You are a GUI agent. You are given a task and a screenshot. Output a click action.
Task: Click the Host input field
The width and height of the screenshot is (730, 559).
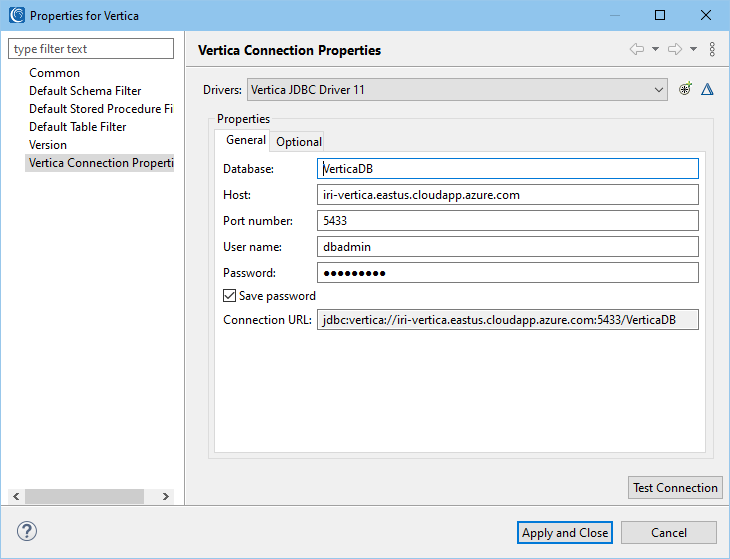pos(508,195)
